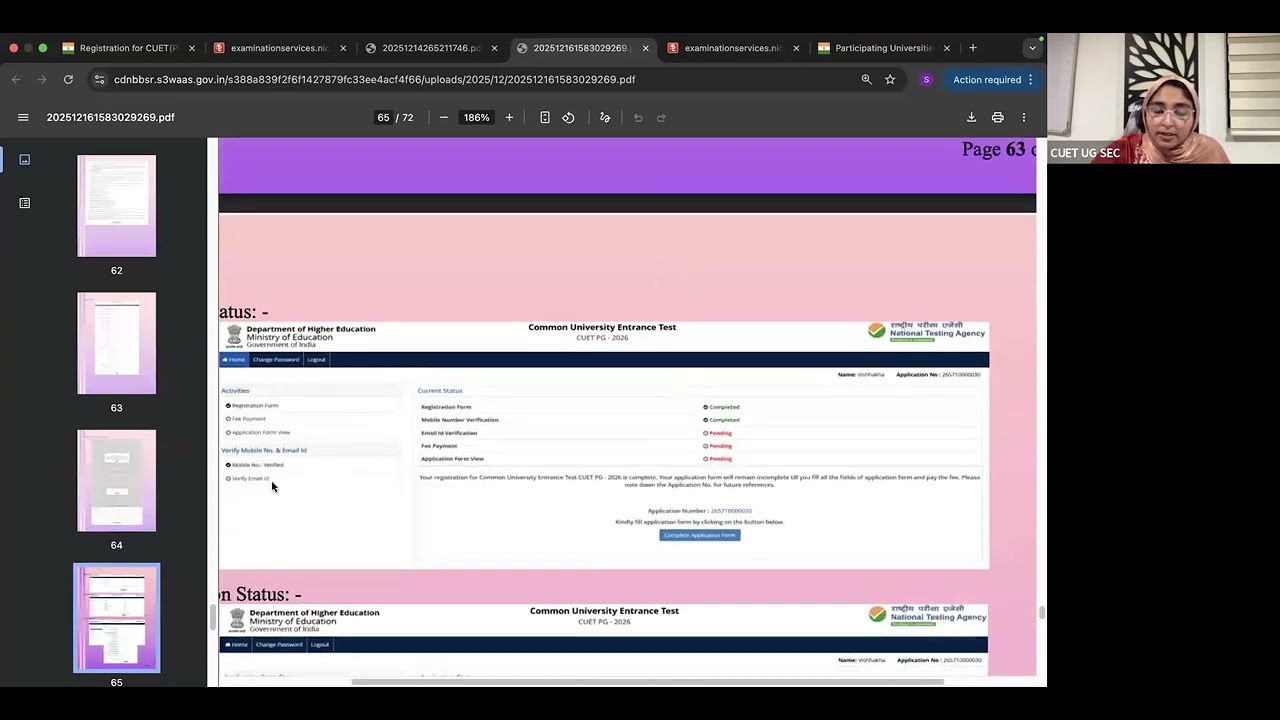Viewport: 1280px width, 720px height.
Task: Click 'Fee Payment' under Activities in PDF
Action: [x=248, y=419]
